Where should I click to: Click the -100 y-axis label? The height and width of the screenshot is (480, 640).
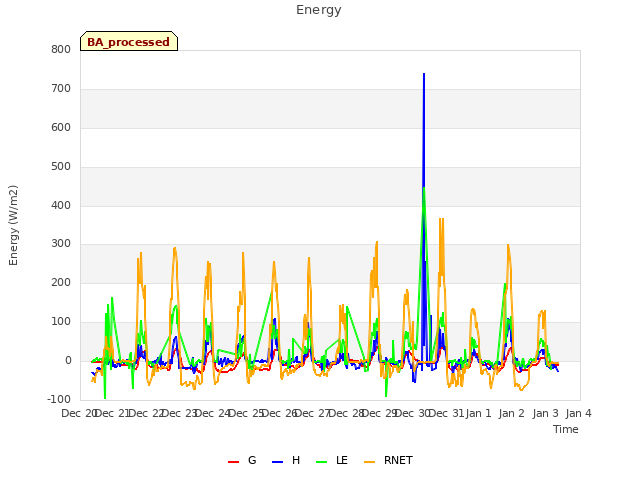(59, 400)
